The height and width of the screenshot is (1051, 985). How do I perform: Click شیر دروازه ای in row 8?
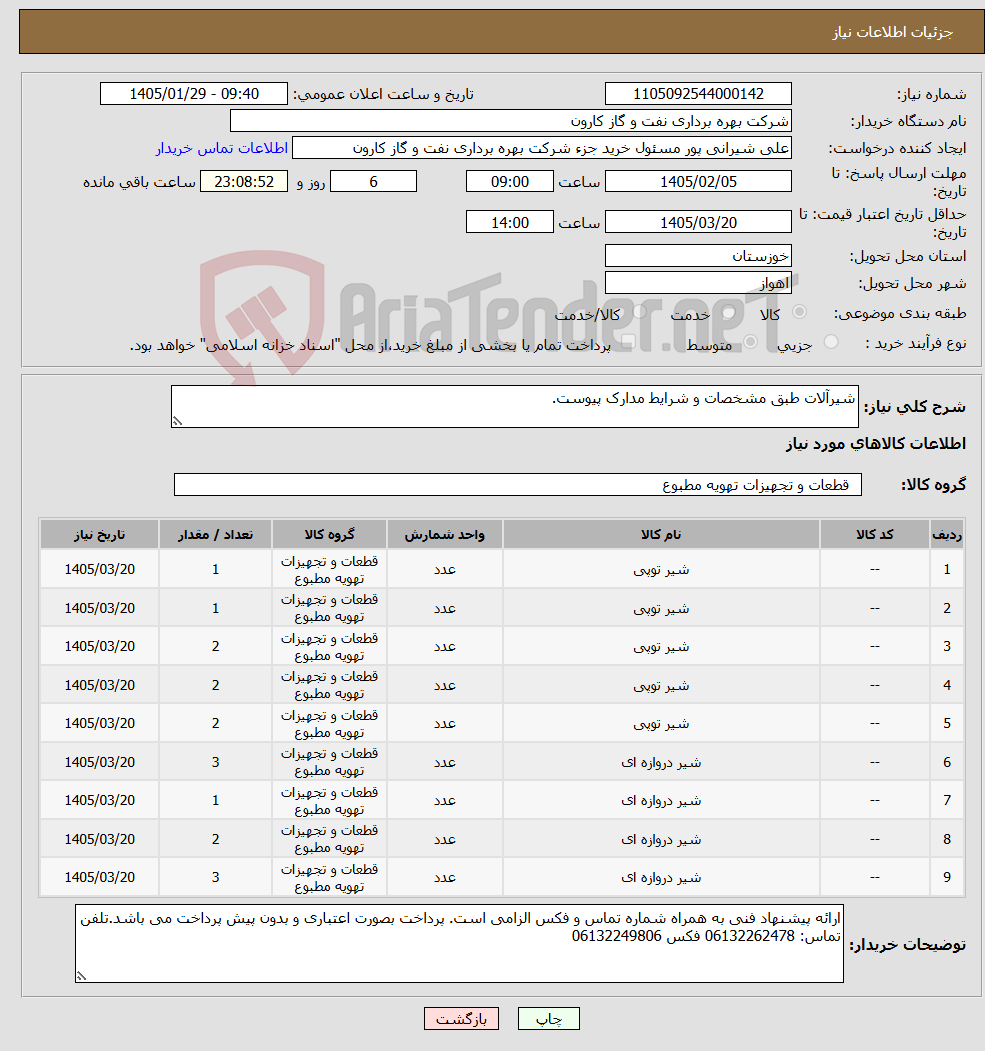click(x=661, y=840)
